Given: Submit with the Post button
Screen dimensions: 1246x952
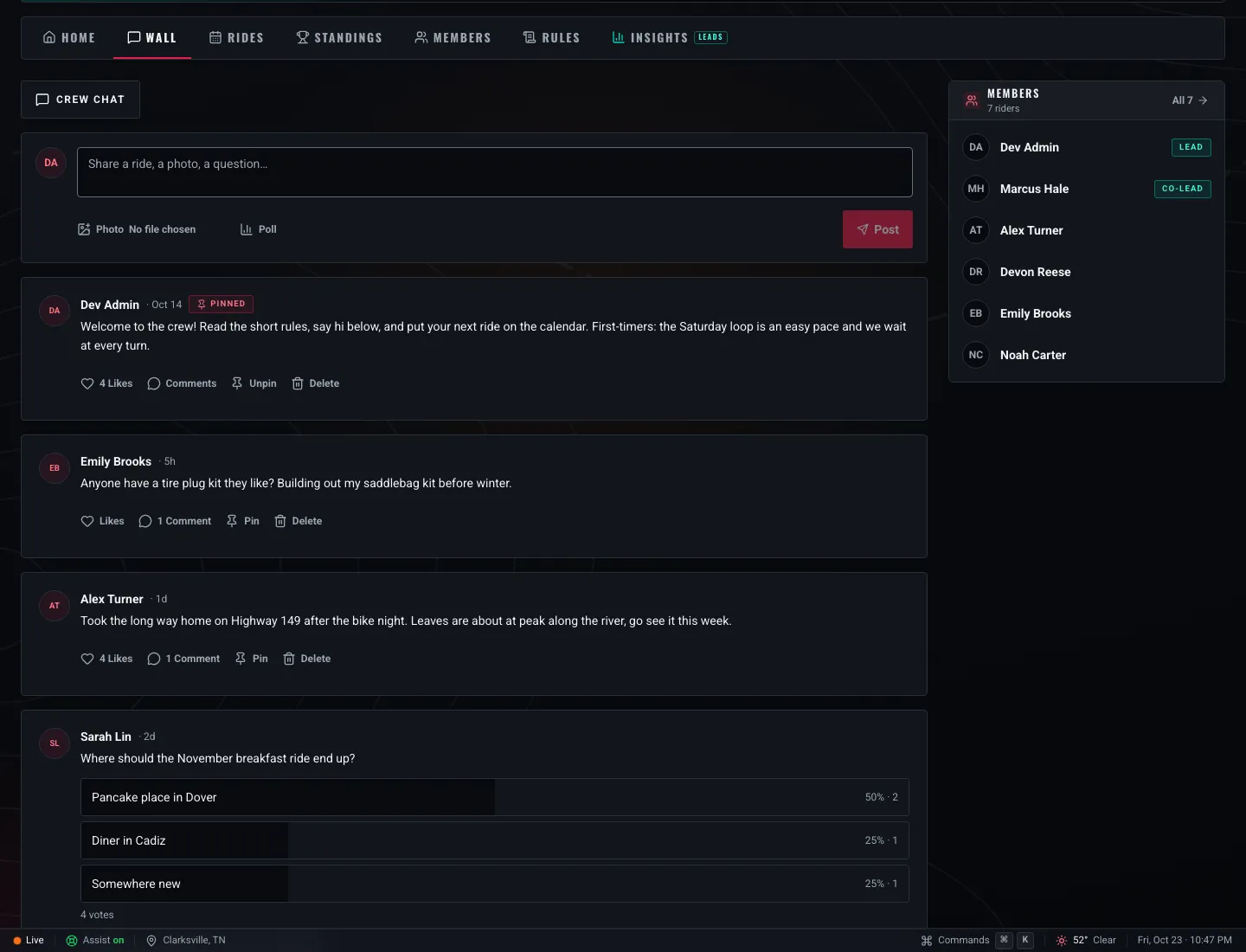Looking at the screenshot, I should click(x=877, y=229).
